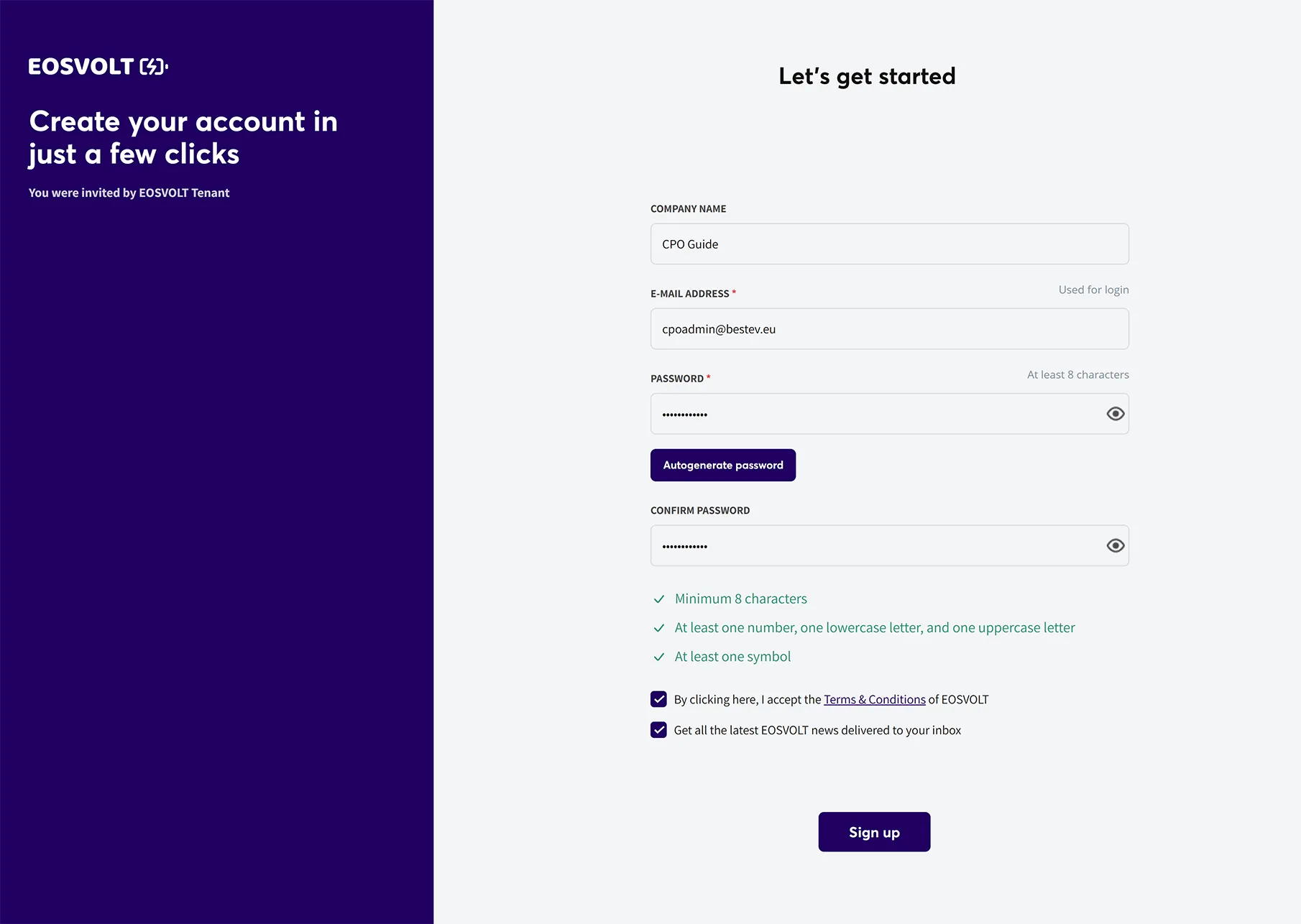Submit the form with the Sign up button
This screenshot has width=1301, height=924.
point(874,832)
